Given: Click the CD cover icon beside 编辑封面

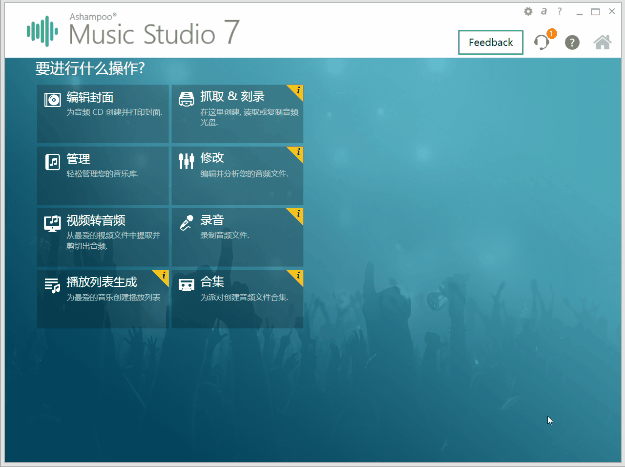Looking at the screenshot, I should (52, 99).
